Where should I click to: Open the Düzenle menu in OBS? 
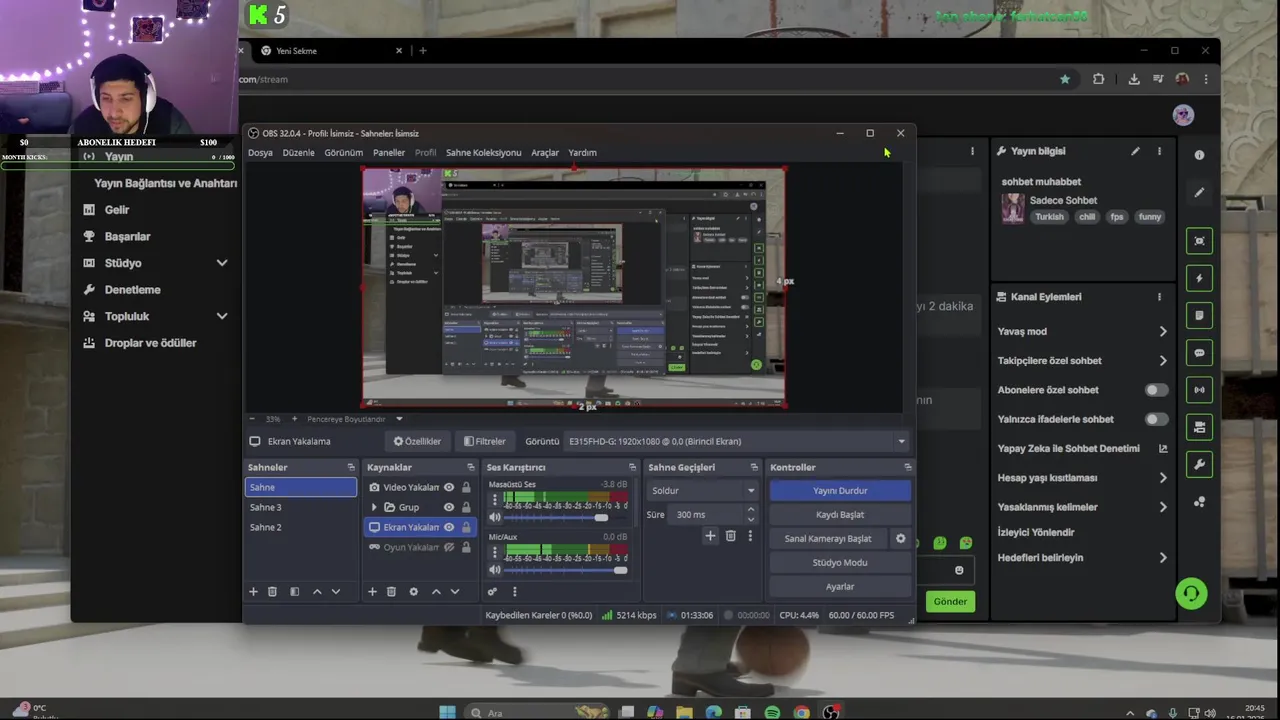pyautogui.click(x=298, y=153)
